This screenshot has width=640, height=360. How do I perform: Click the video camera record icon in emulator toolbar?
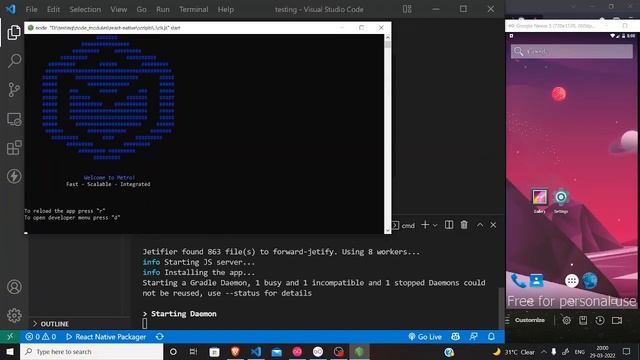coord(617,320)
